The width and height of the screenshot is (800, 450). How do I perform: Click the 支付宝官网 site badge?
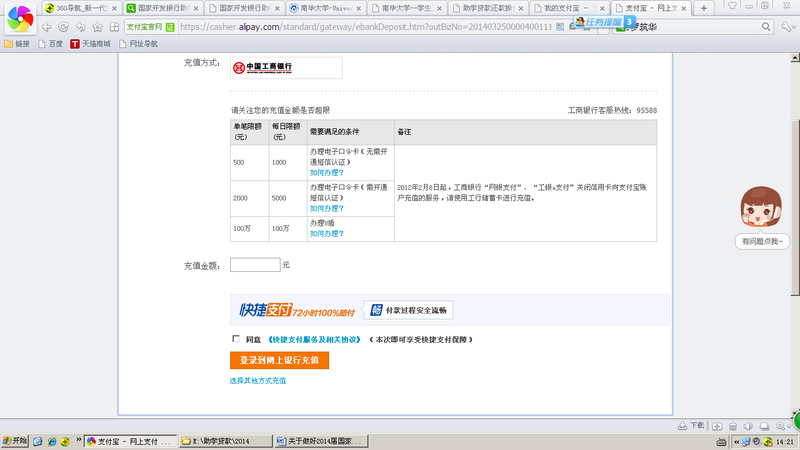tap(144, 27)
